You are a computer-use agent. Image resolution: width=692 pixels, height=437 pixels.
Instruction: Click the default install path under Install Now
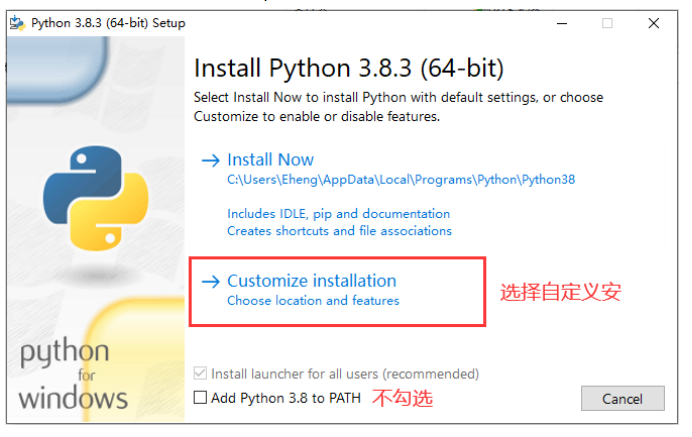pos(401,180)
